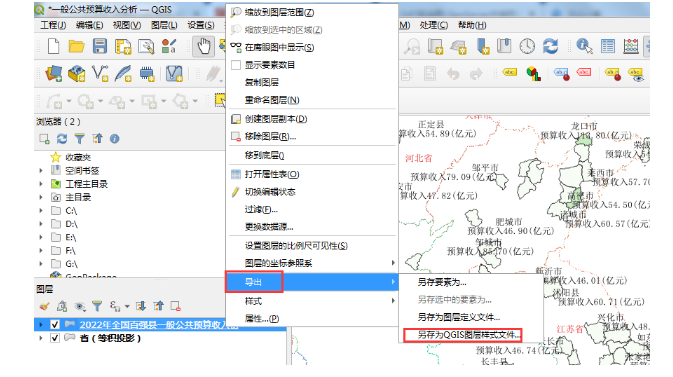Expand the D:\ drive node
673x377 pixels.
(x=41, y=224)
